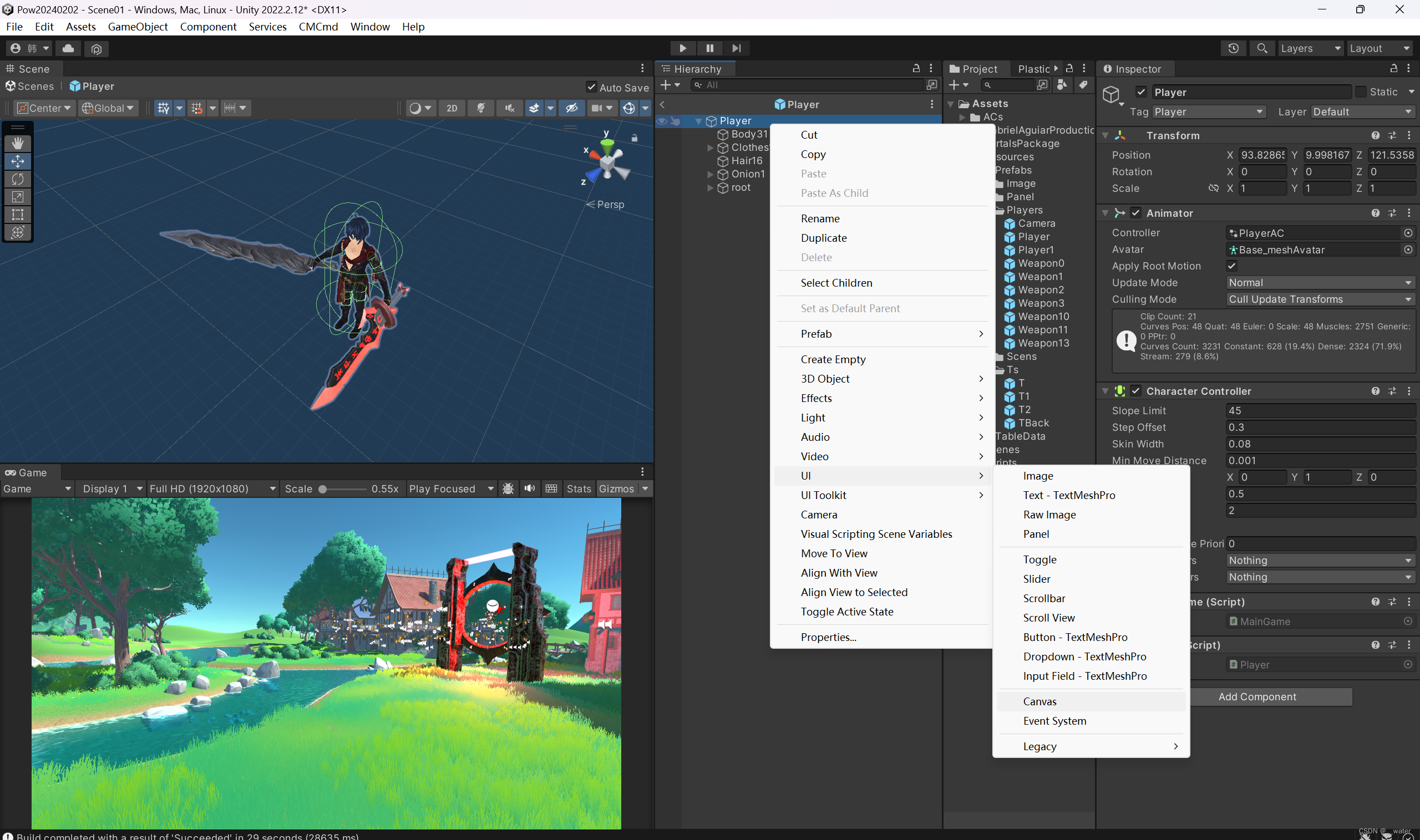
Task: Disable Apply Root Motion in the Animator
Action: point(1232,266)
